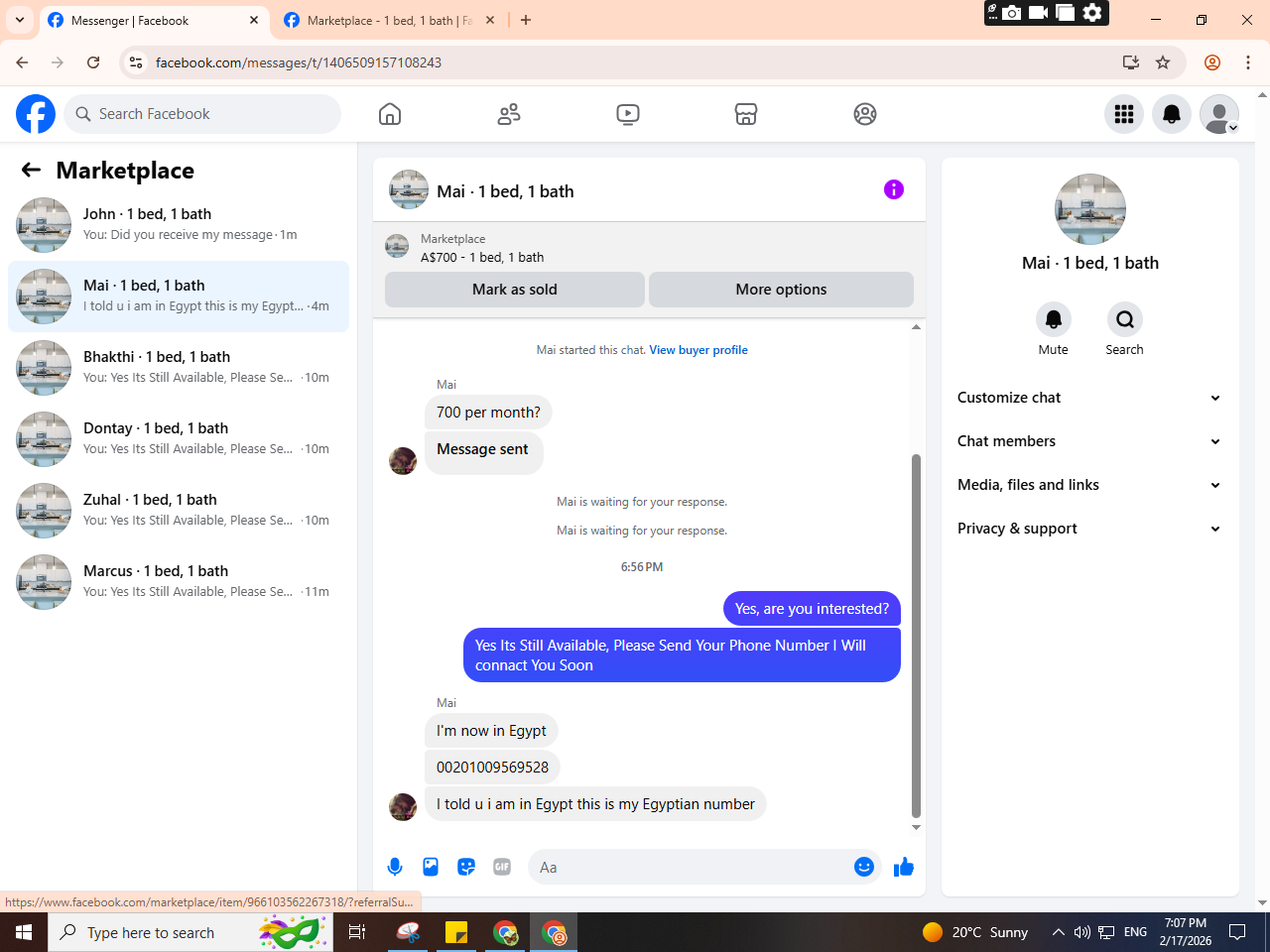Open Bhakthi's 1 bed, 1 bath conversation
This screenshot has height=952, width=1270.
179,368
